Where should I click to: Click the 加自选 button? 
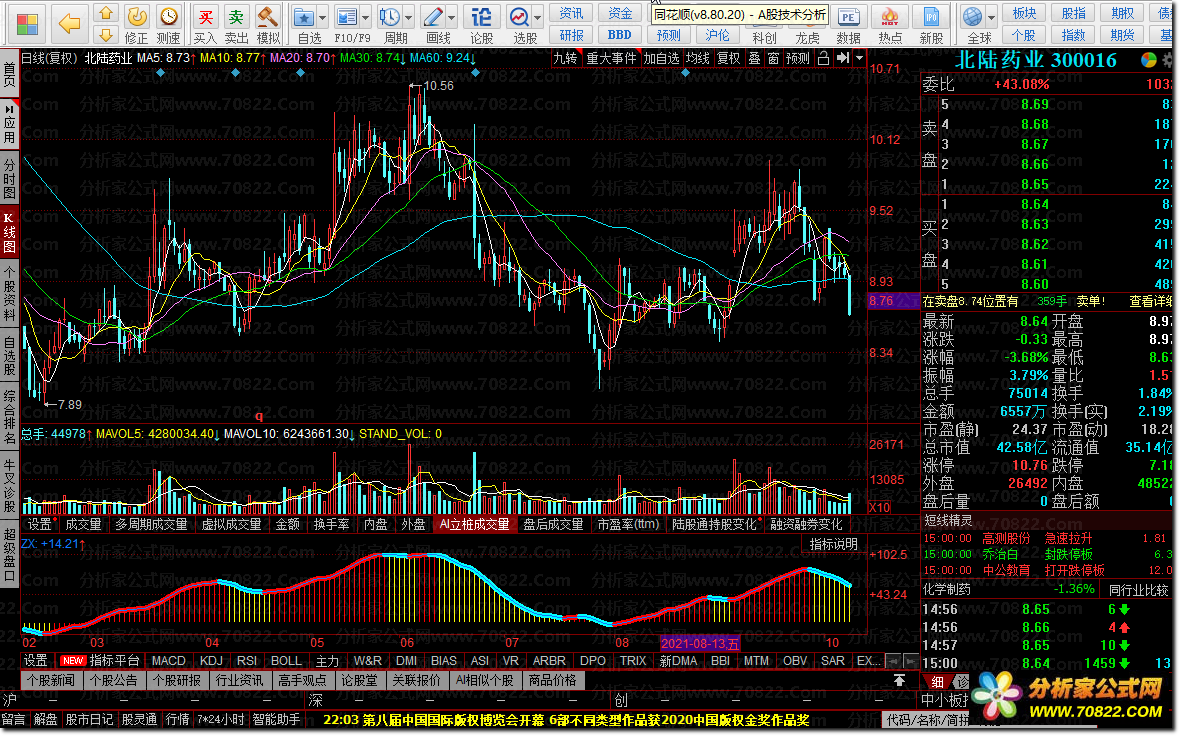(661, 58)
